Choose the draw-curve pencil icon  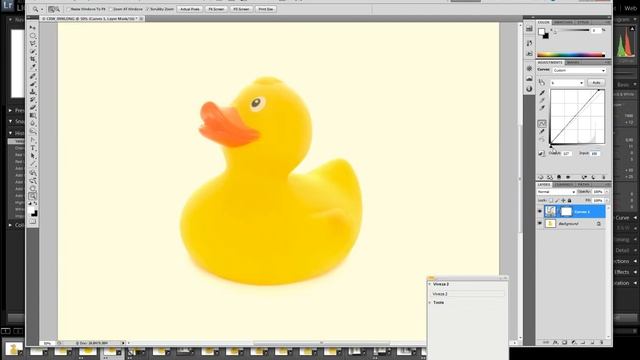[542, 132]
